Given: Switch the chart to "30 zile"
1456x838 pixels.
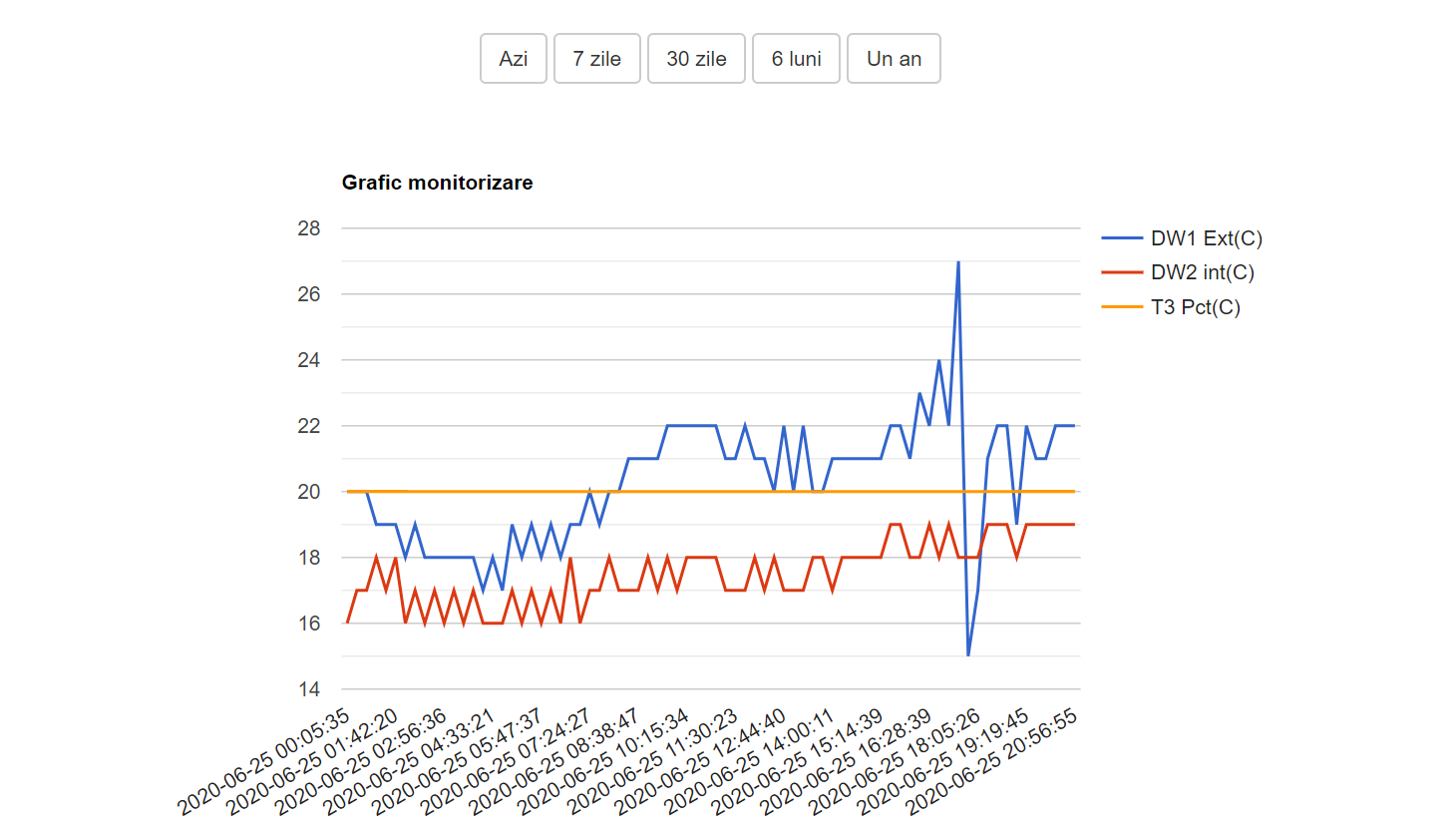Looking at the screenshot, I should tap(696, 59).
